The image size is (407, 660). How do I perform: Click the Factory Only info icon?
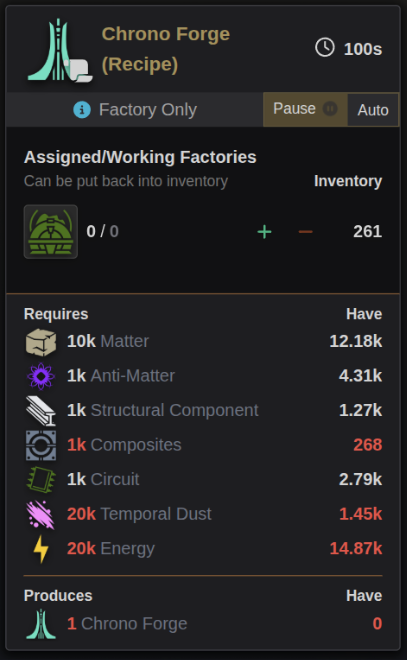[x=82, y=110]
